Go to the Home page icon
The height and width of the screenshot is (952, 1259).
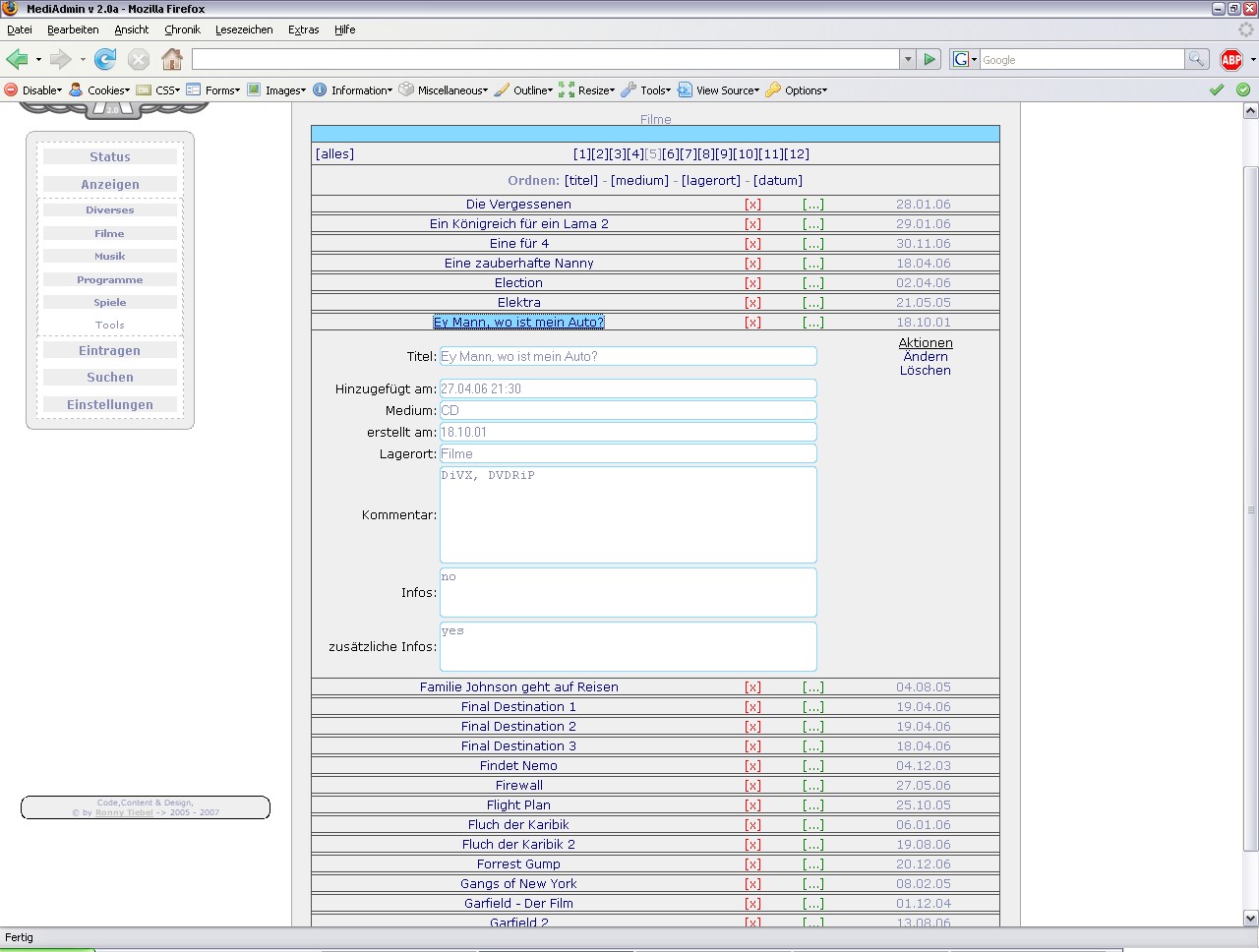172,59
